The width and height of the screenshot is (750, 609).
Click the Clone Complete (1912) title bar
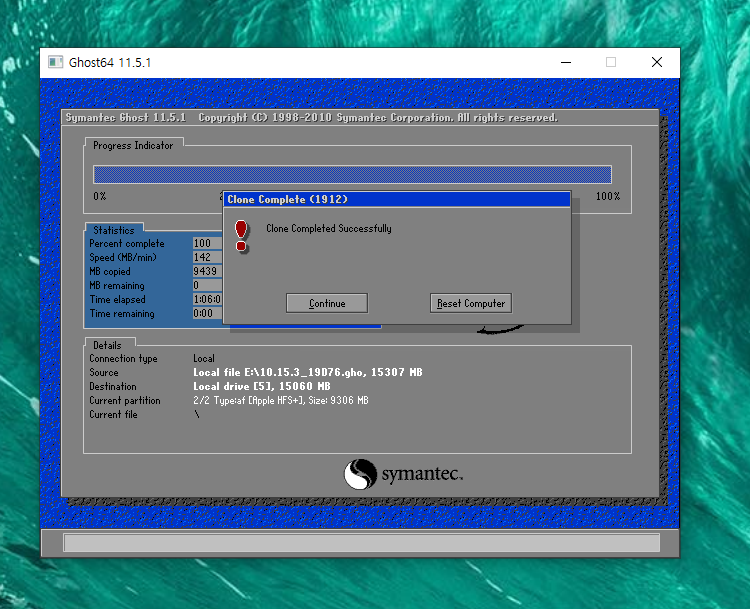point(397,199)
